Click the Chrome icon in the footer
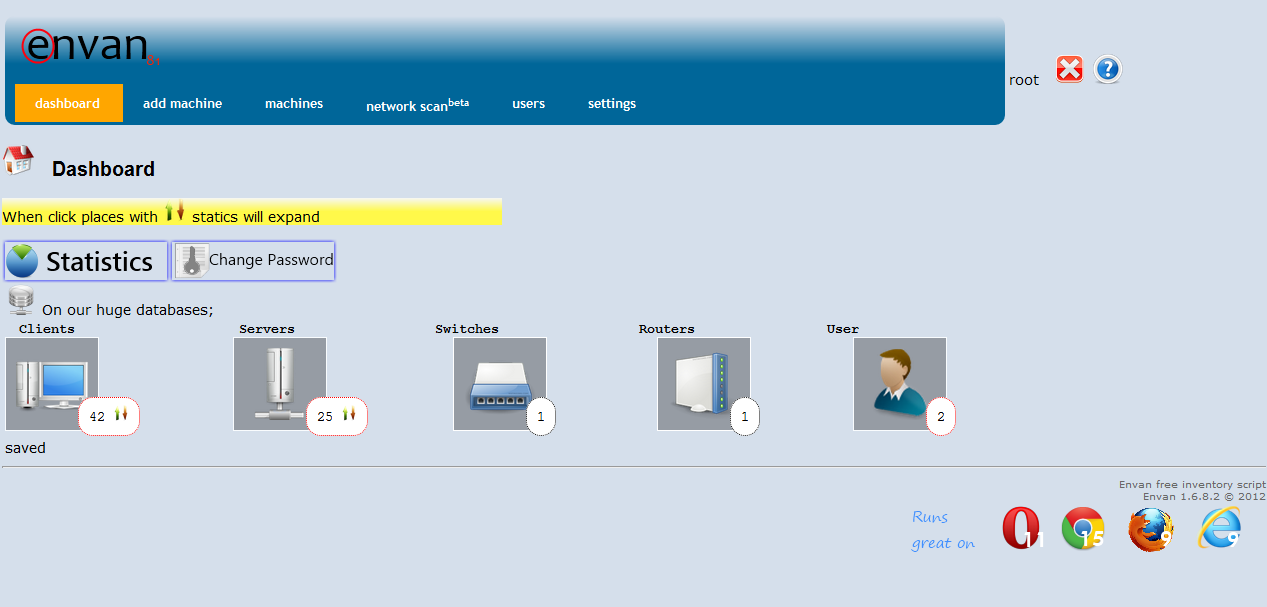 1083,528
